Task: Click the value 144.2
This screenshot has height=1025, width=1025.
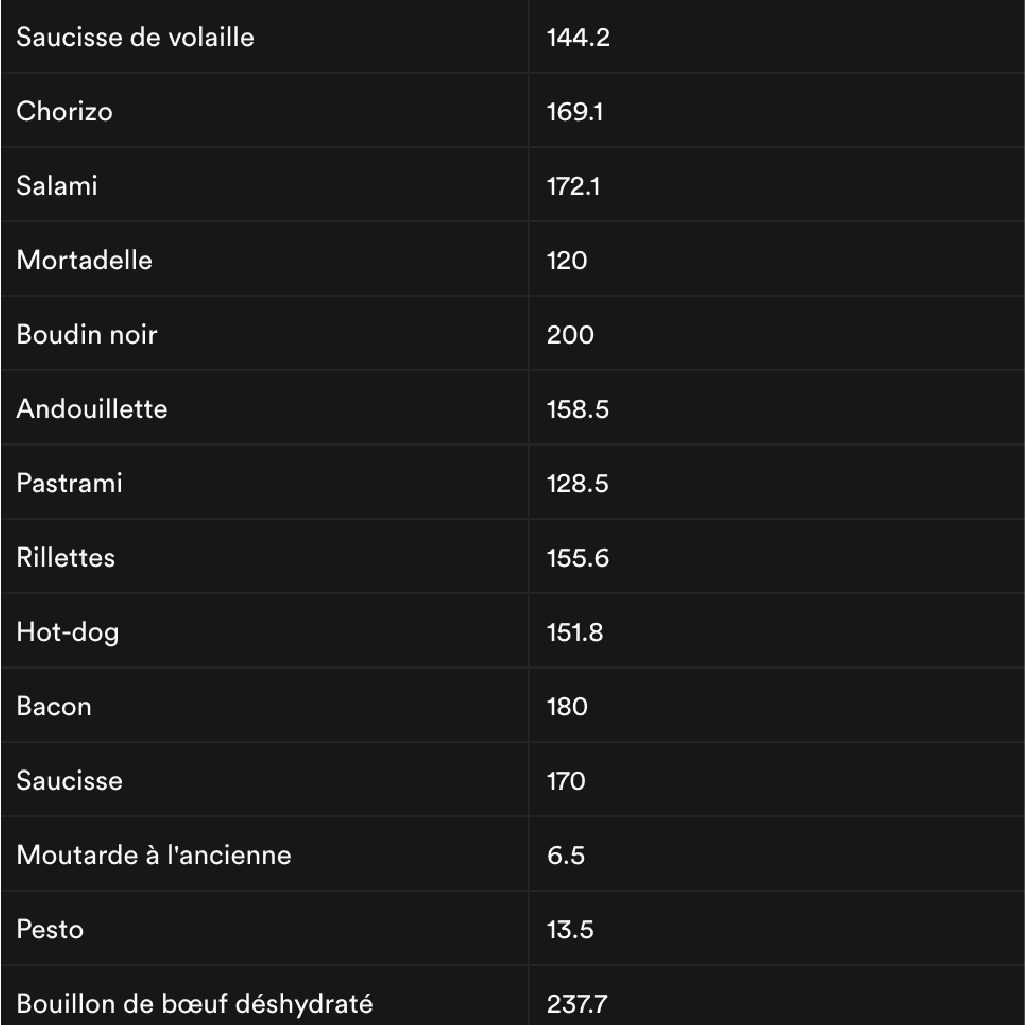Action: (578, 38)
